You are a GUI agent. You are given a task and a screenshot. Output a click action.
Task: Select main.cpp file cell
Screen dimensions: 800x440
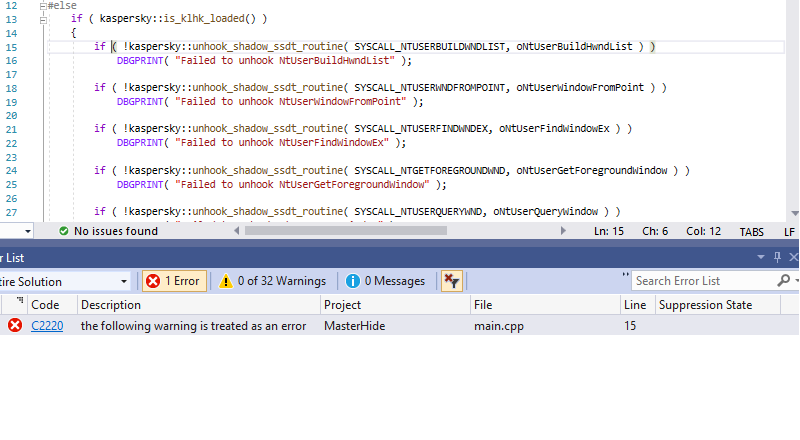click(499, 326)
